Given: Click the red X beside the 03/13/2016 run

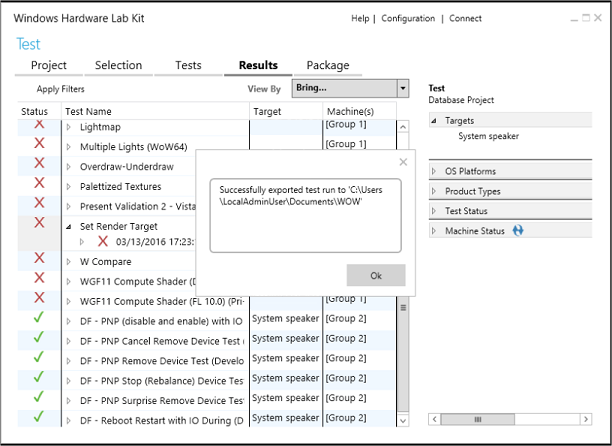Looking at the screenshot, I should click(103, 241).
